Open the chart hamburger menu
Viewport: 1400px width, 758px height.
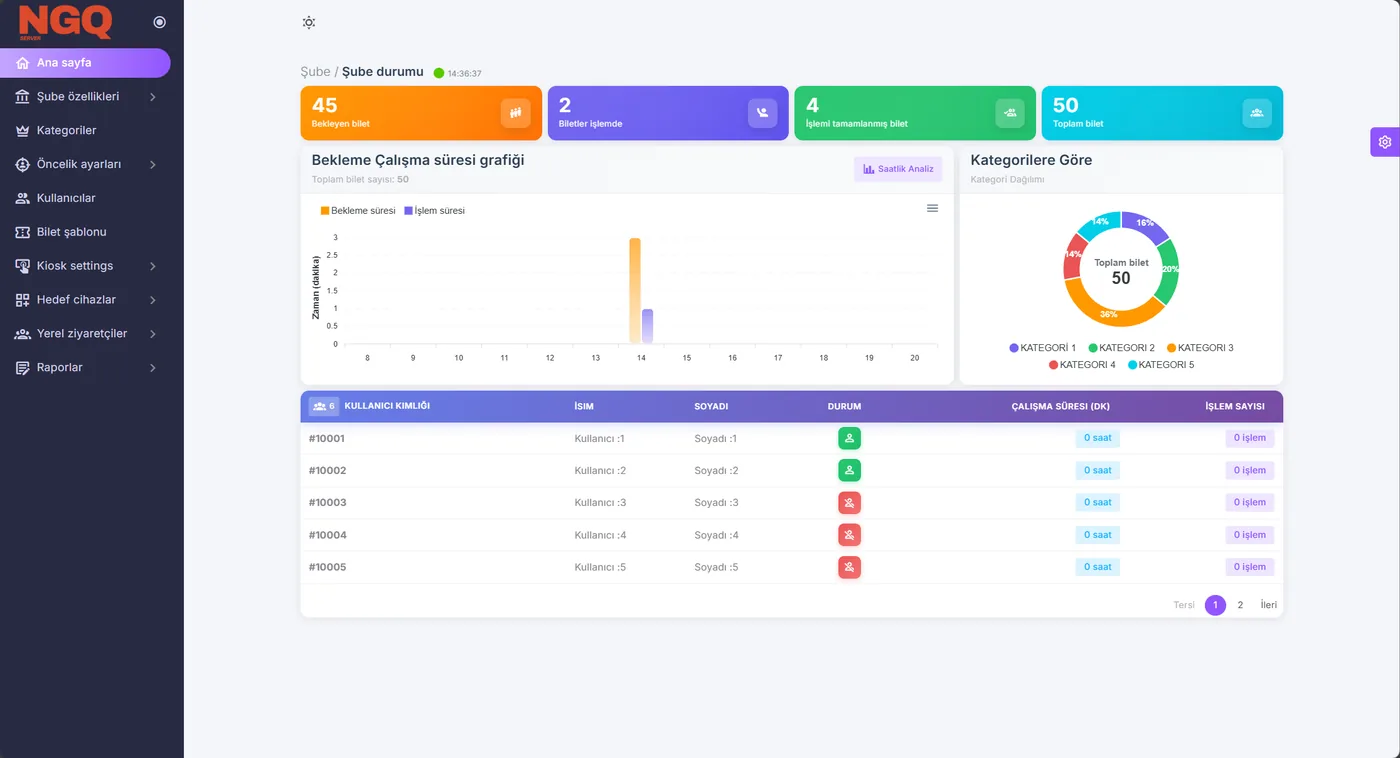click(932, 208)
